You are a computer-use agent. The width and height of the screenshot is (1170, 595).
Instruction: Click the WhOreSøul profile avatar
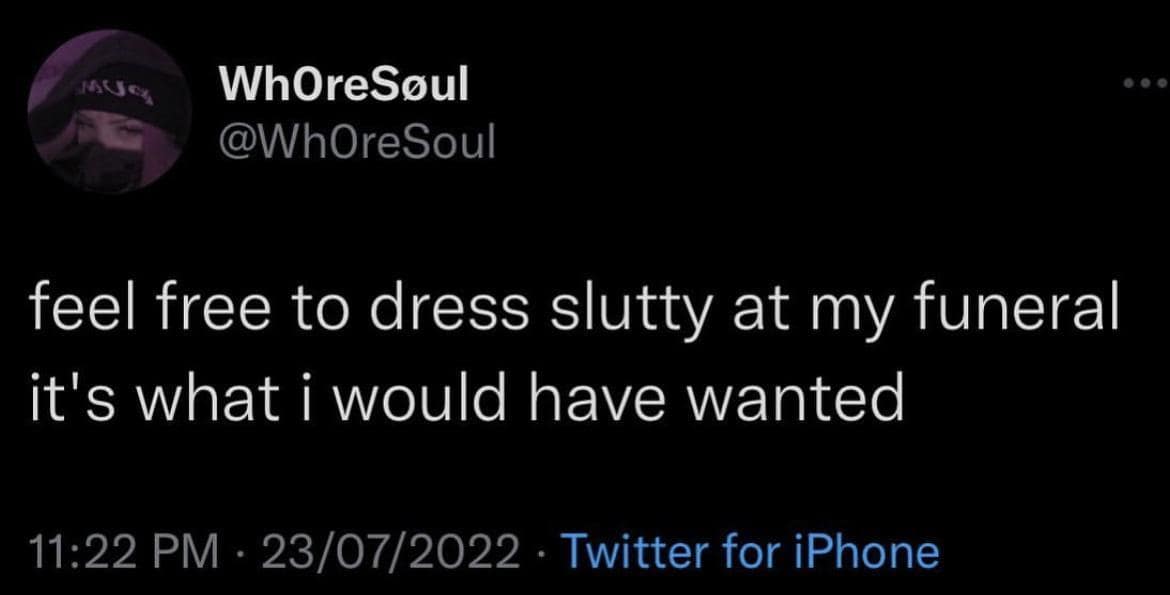pos(112,112)
